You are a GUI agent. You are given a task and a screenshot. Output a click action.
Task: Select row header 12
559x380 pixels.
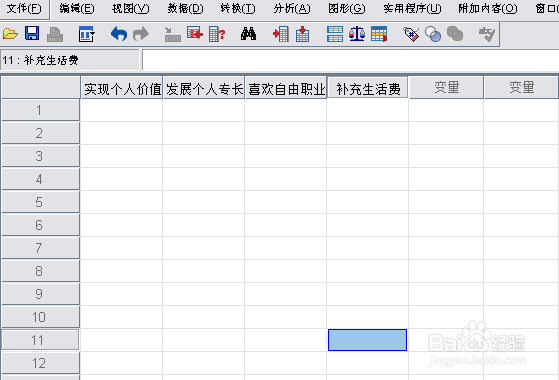point(40,363)
